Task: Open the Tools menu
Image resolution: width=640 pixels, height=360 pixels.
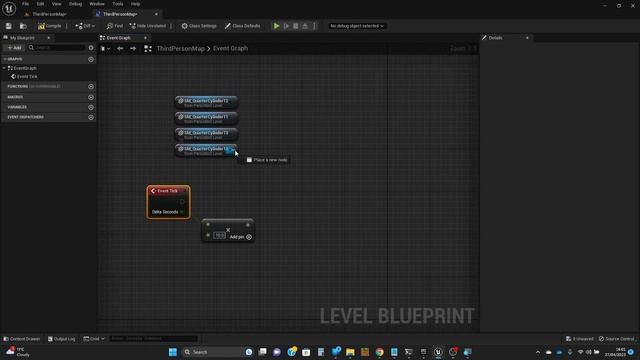Action: [118, 4]
